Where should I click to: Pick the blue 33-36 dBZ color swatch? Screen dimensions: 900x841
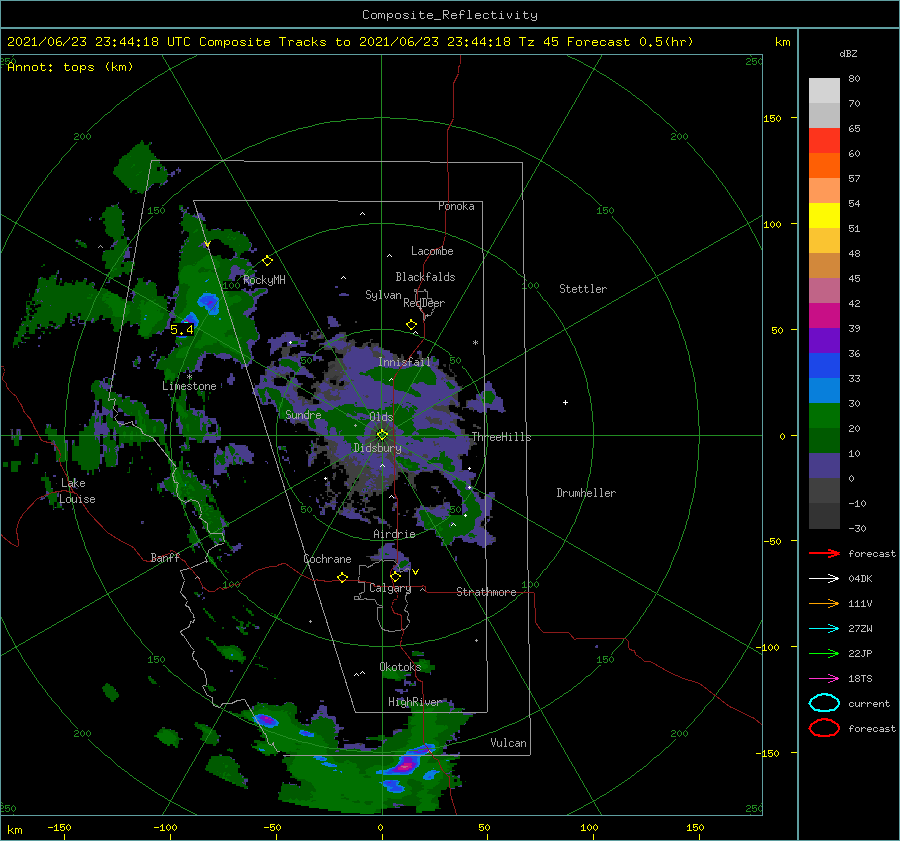tap(824, 366)
